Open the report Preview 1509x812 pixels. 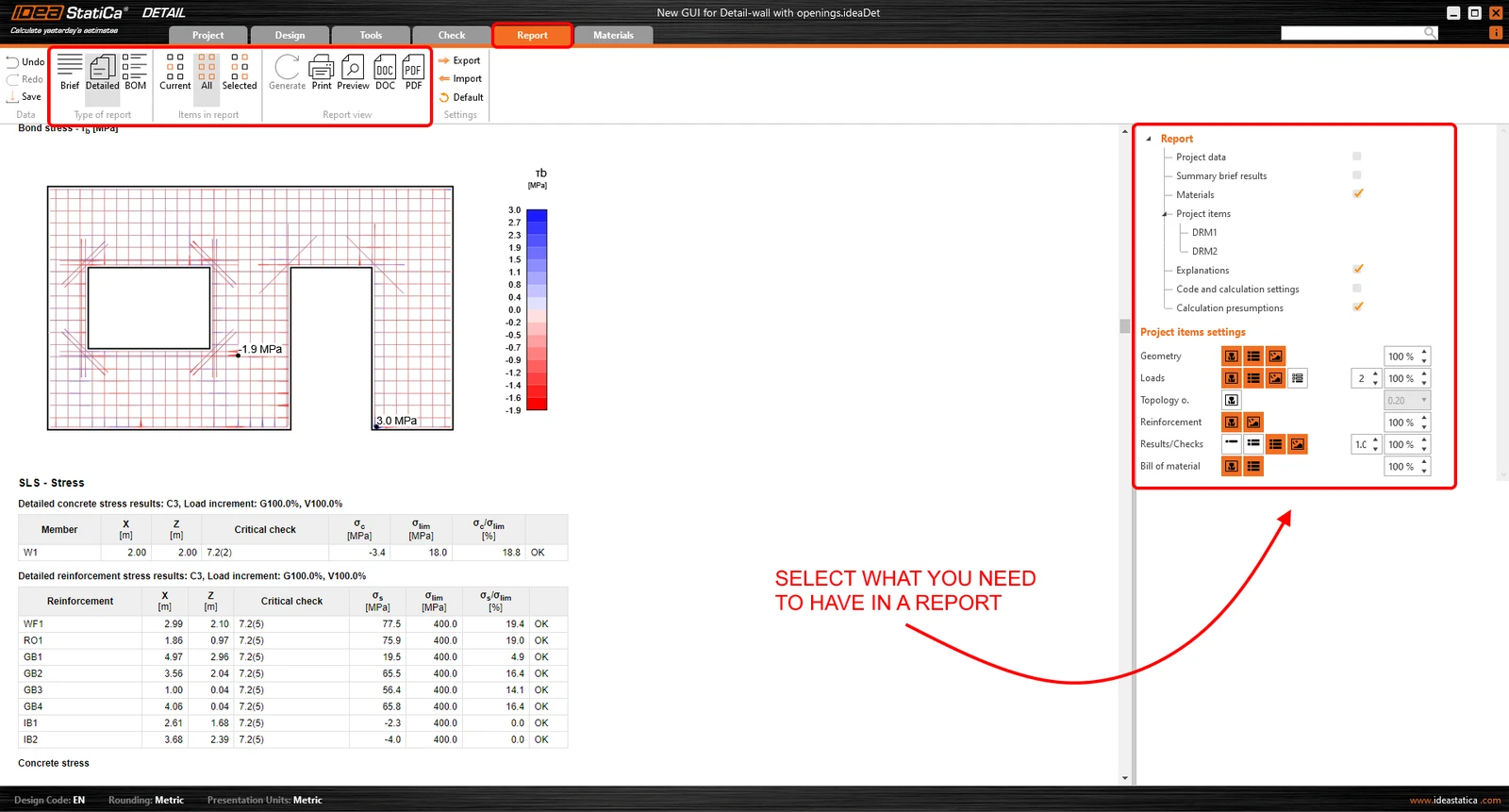[353, 72]
